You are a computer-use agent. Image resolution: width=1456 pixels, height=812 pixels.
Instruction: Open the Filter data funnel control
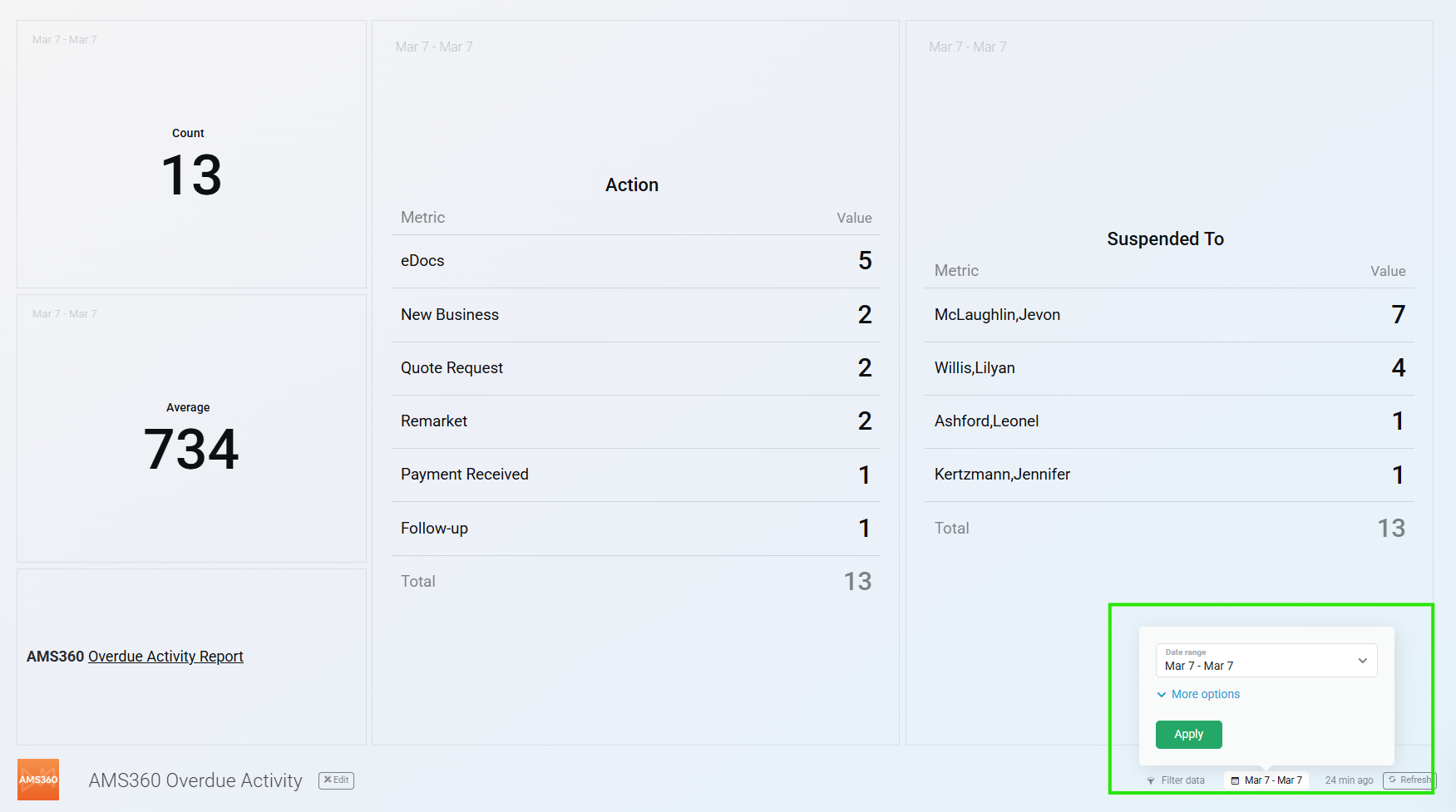(x=1175, y=780)
